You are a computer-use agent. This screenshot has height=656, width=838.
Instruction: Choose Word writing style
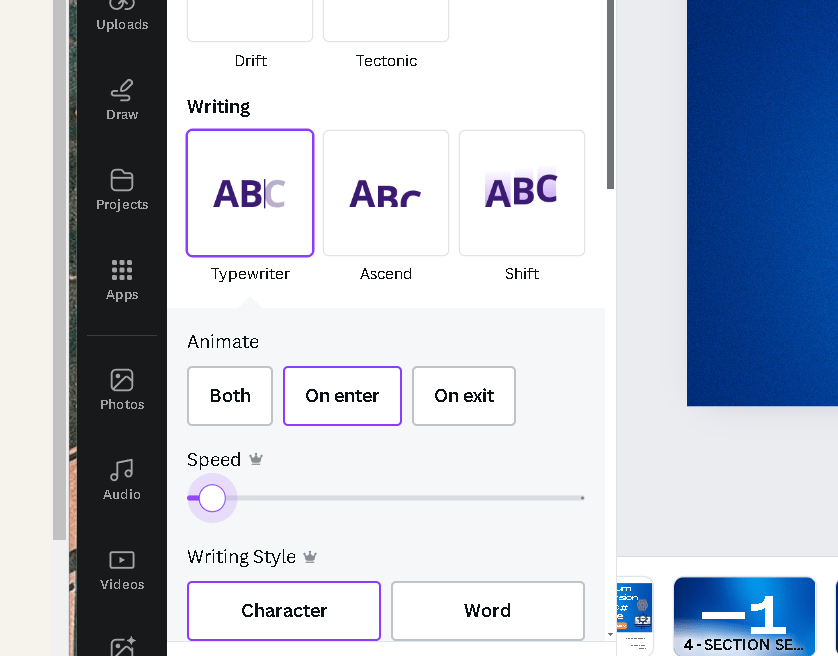[x=487, y=611]
